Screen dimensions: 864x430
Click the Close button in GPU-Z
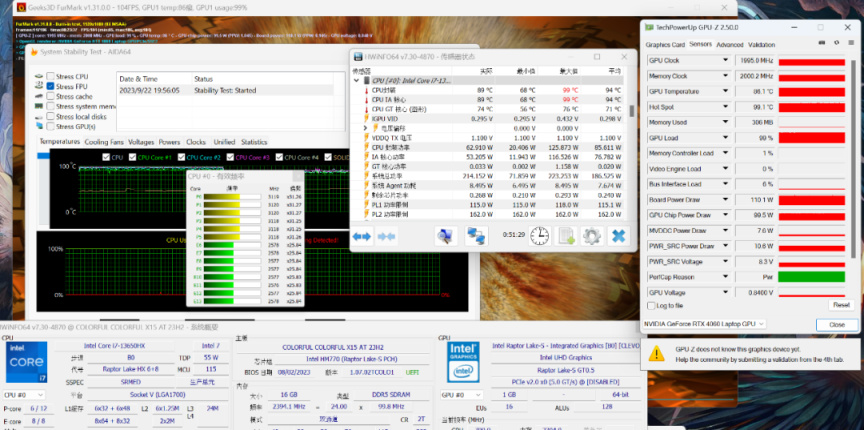click(836, 325)
